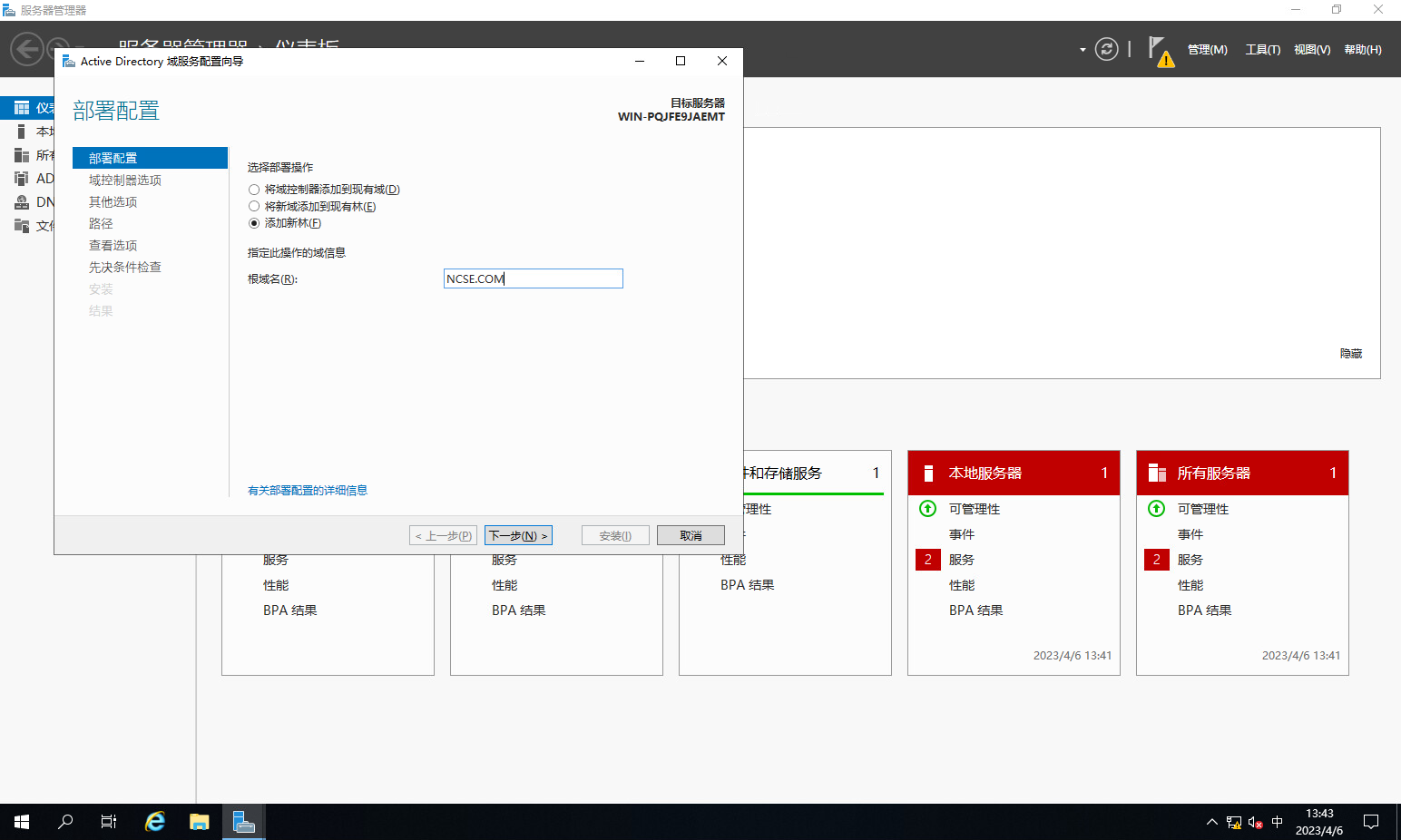Click the 根域名 input field
1401x840 pixels.
533,279
